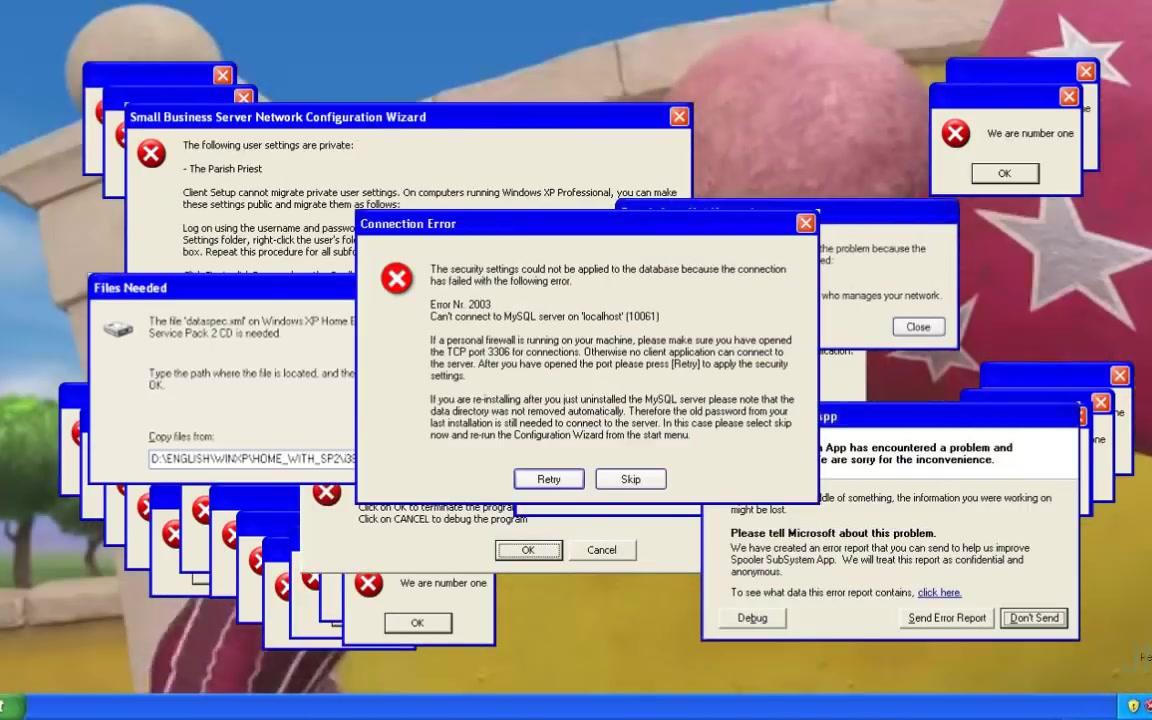
Task: Click OK in top-right We are number one dialog
Action: [1005, 173]
